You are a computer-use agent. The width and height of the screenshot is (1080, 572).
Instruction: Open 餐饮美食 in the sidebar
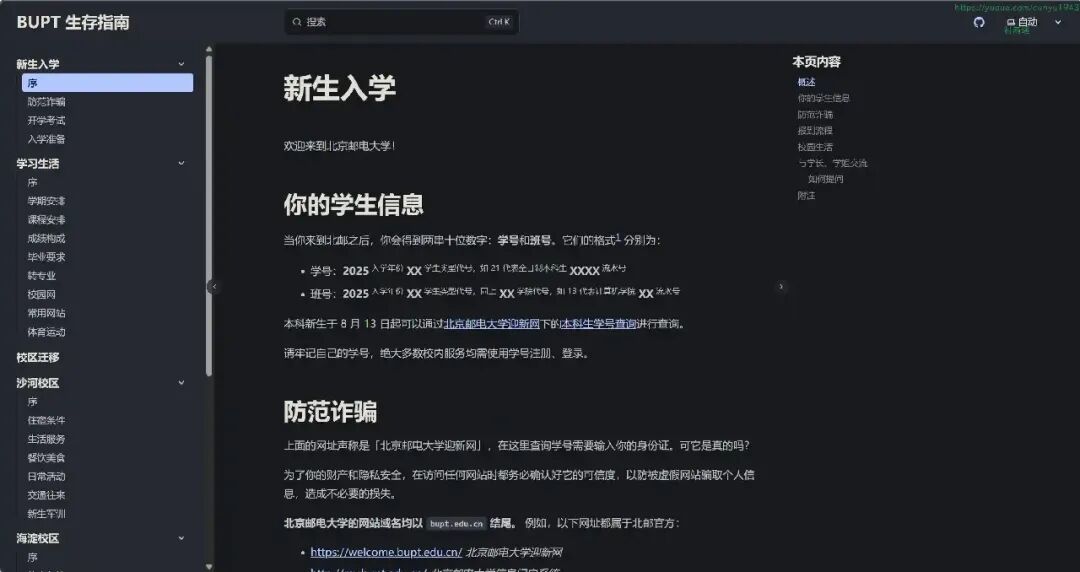[46, 458]
